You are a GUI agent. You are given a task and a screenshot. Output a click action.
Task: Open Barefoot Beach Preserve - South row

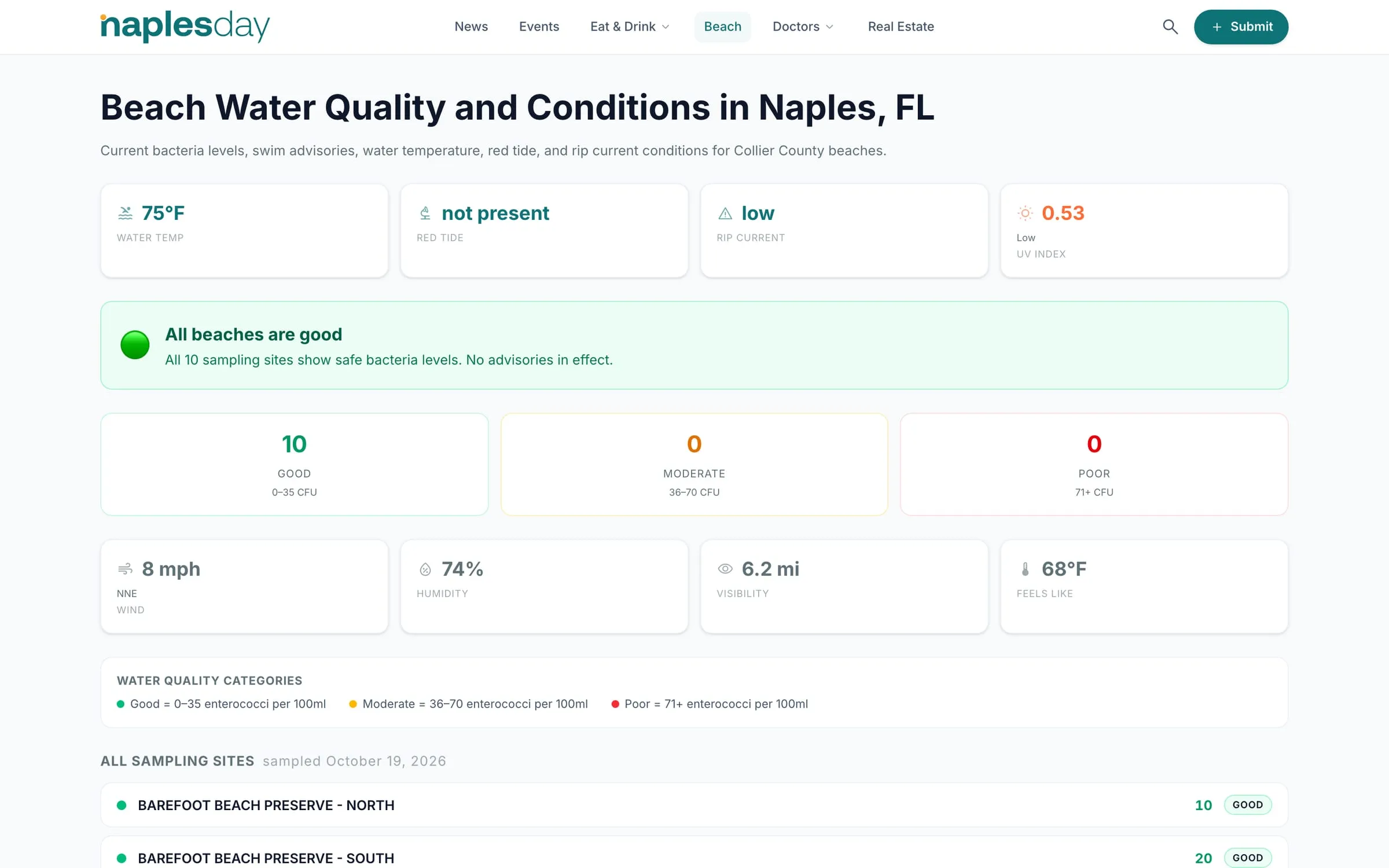click(x=694, y=852)
